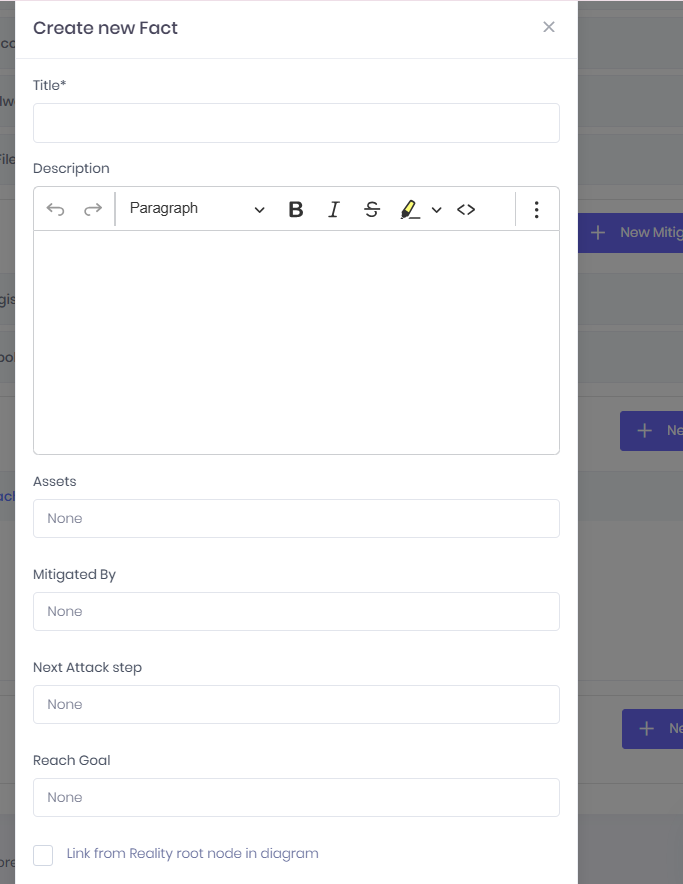Close the Create new Fact dialog
Image resolution: width=683 pixels, height=884 pixels.
[x=549, y=27]
